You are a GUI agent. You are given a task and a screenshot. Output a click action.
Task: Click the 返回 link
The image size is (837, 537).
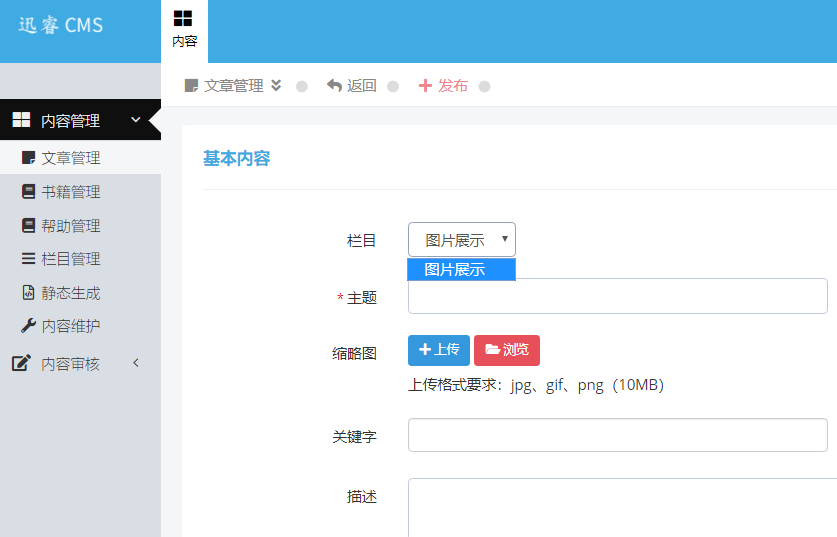coord(352,85)
